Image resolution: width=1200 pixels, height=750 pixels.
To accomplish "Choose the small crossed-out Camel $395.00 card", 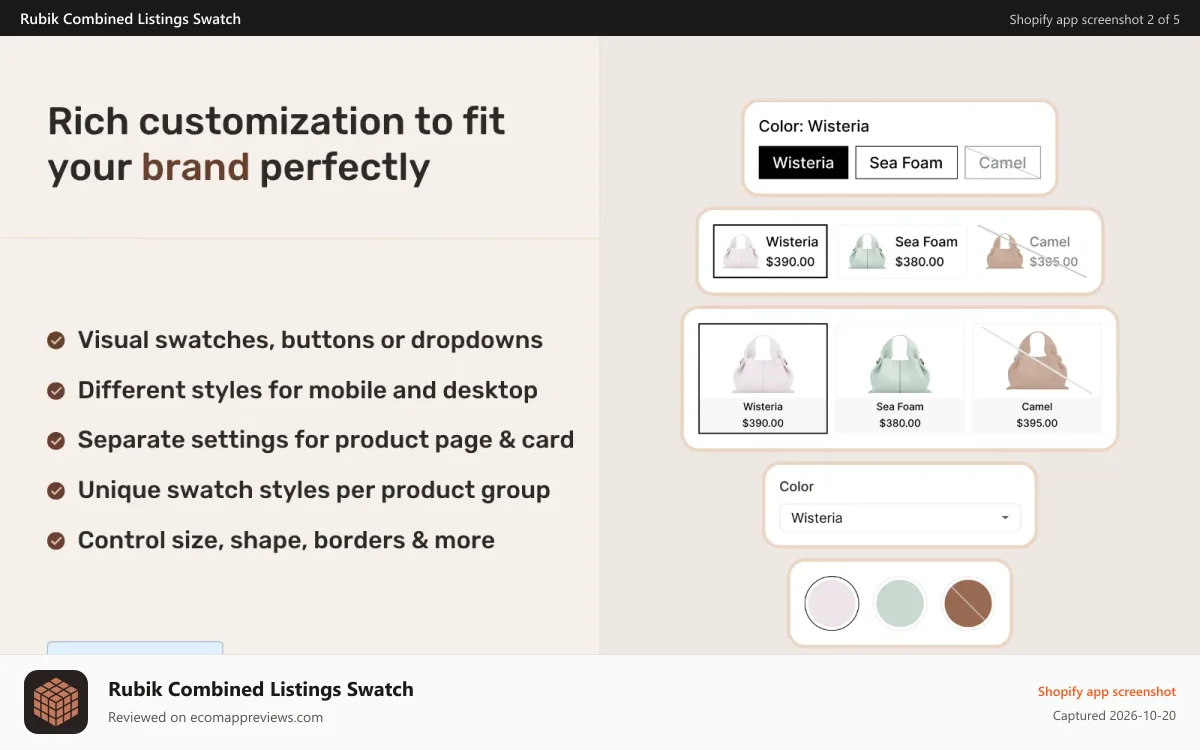I will [x=1030, y=251].
